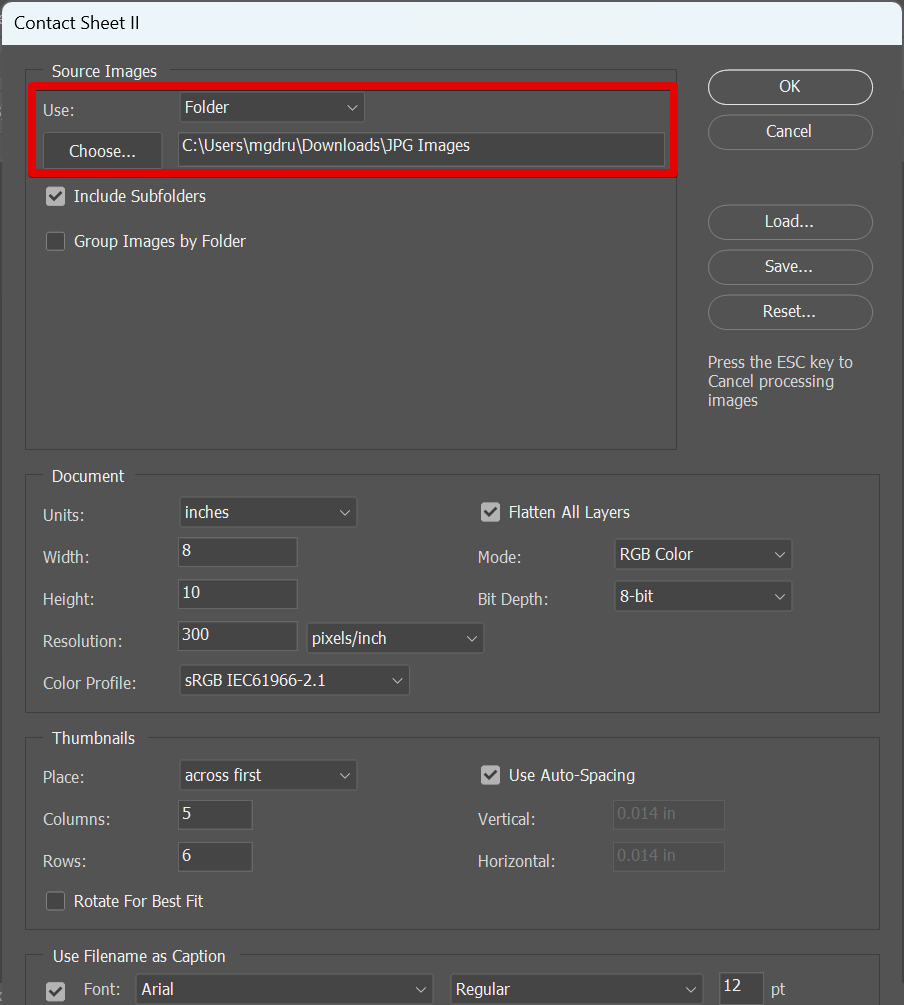The height and width of the screenshot is (1005, 904).
Task: Enable Group Images by Folder
Action: coord(56,242)
